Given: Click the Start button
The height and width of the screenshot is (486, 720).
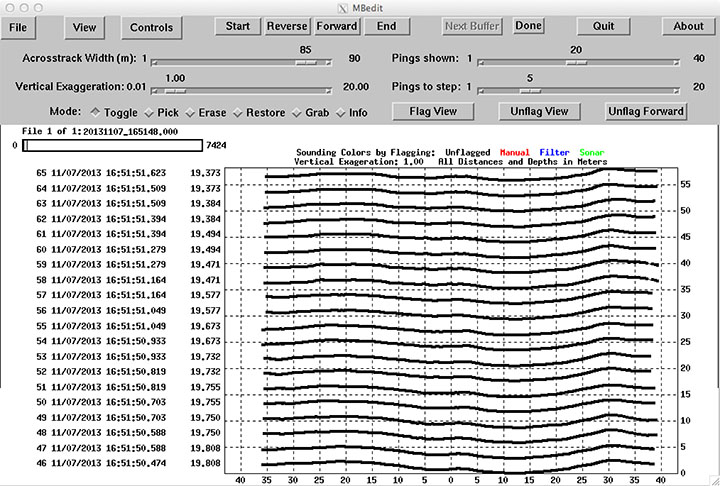Looking at the screenshot, I should pos(238,26).
